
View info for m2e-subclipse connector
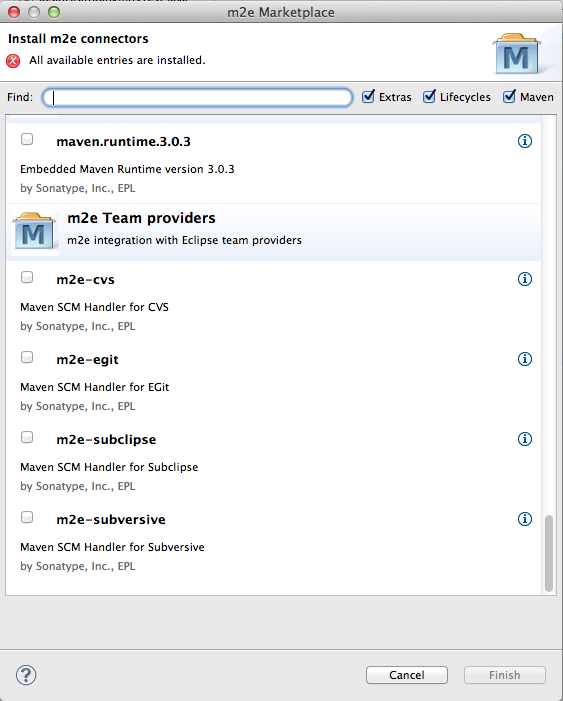coord(525,439)
